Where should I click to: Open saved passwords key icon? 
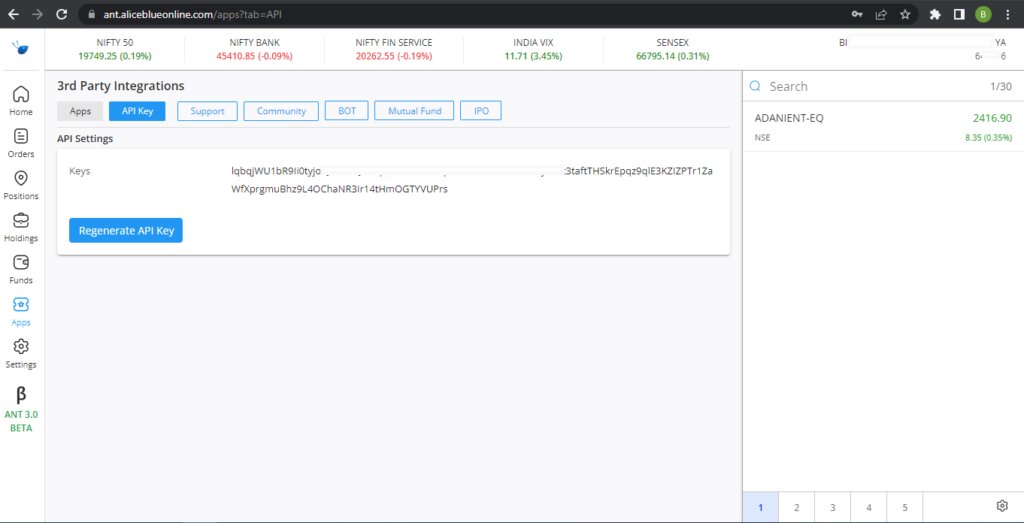click(857, 14)
